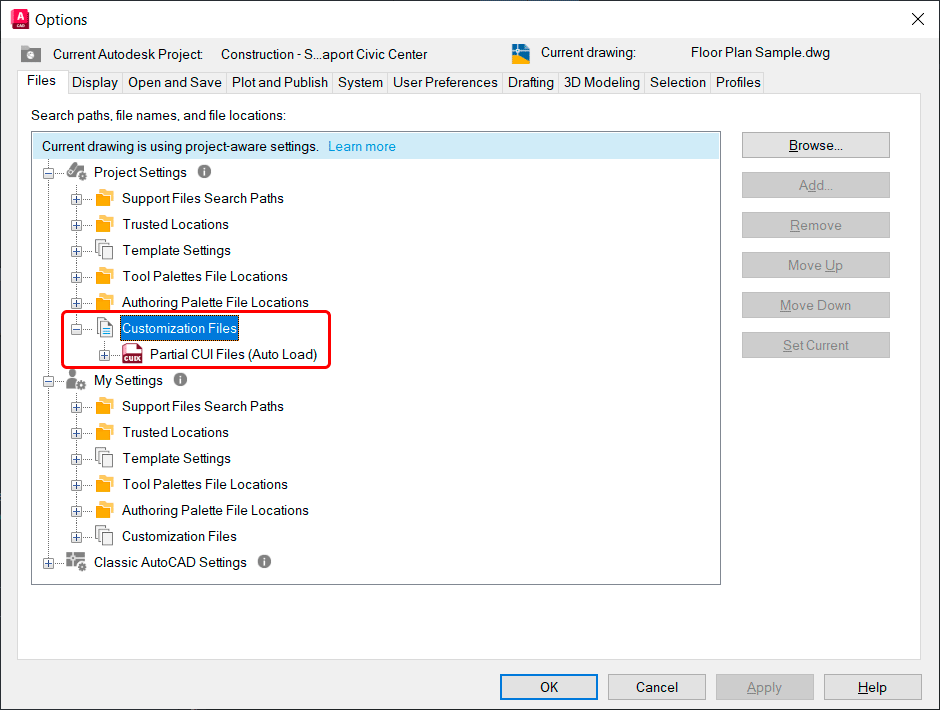Click folder icon of Trusted Locations under My Settings

[x=105, y=432]
